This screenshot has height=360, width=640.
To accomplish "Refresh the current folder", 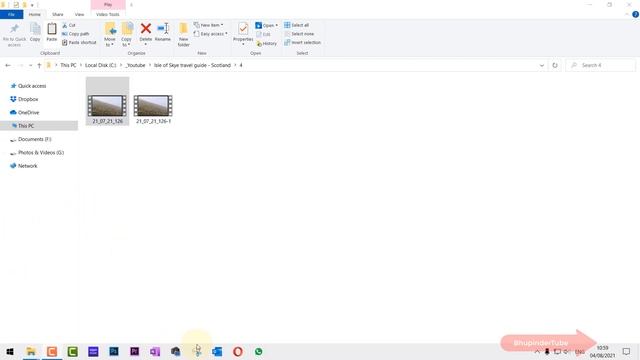I will tap(555, 65).
